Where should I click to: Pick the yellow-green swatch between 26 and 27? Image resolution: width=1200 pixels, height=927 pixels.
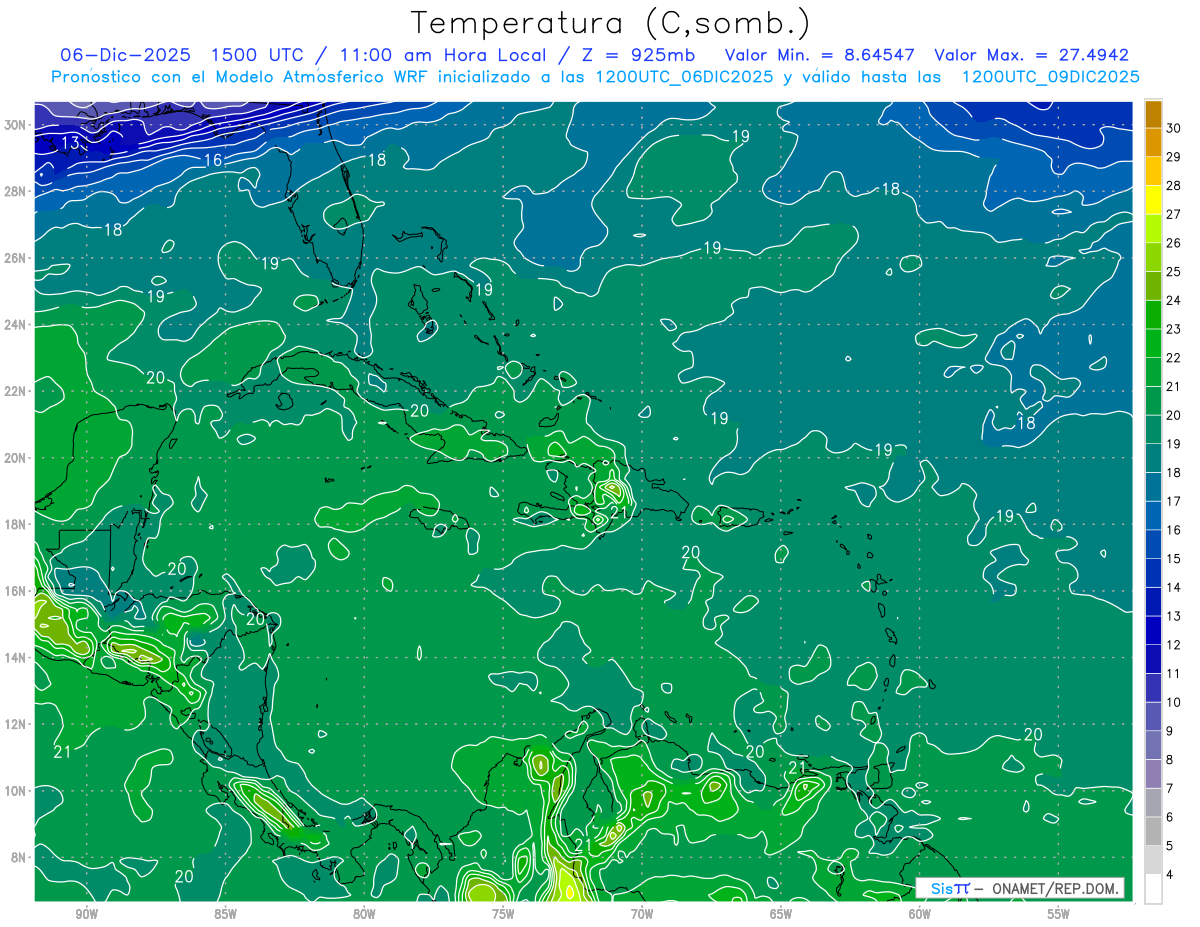(1153, 229)
